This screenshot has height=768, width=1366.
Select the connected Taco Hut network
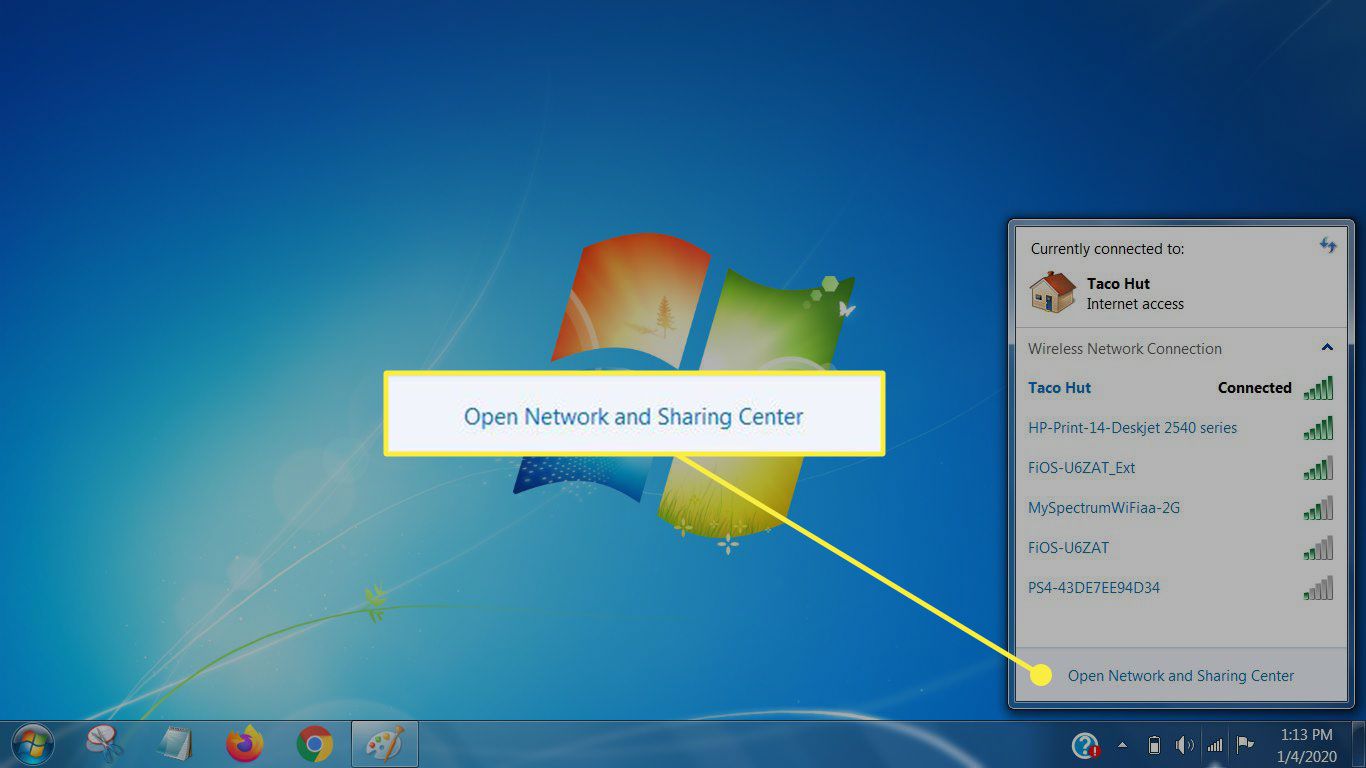click(1181, 388)
